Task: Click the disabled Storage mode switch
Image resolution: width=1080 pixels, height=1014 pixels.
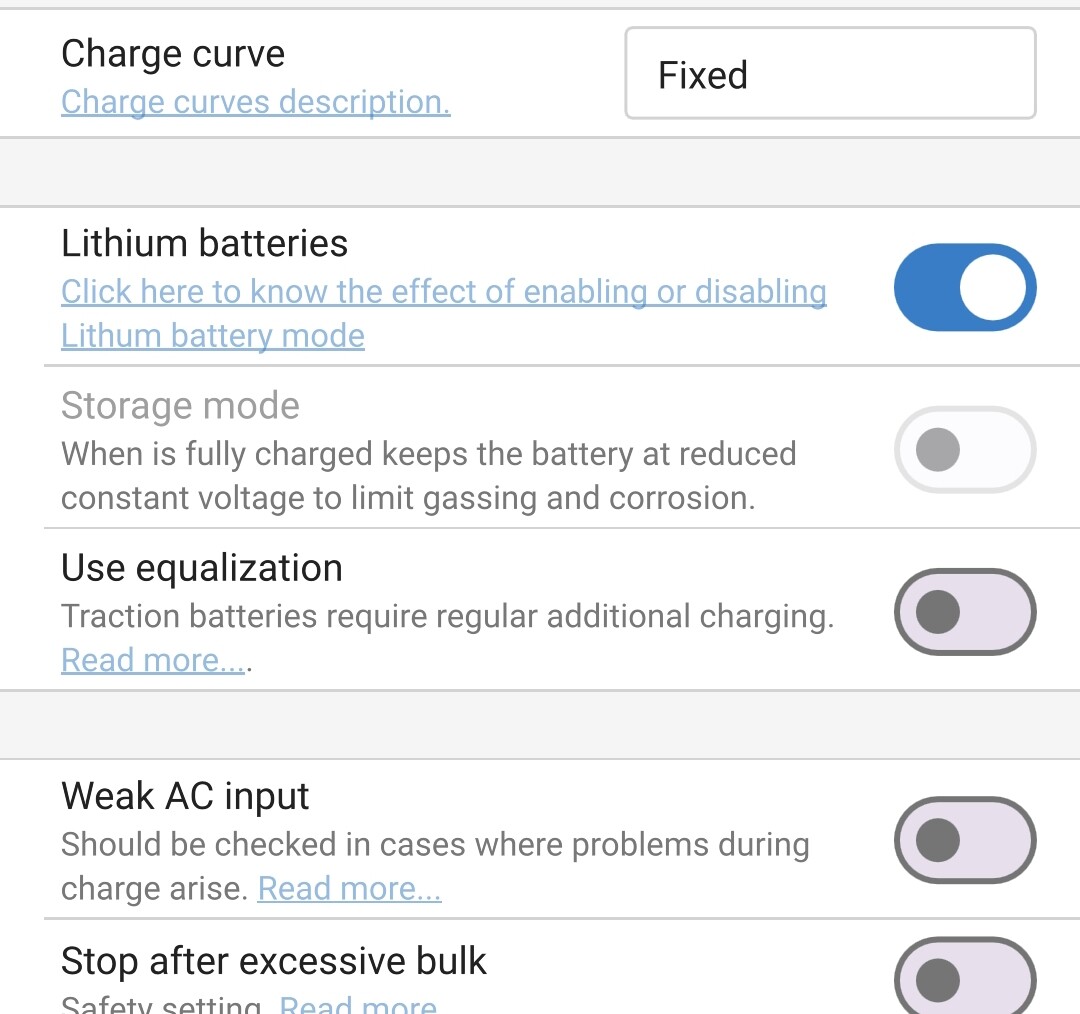Action: coord(964,450)
